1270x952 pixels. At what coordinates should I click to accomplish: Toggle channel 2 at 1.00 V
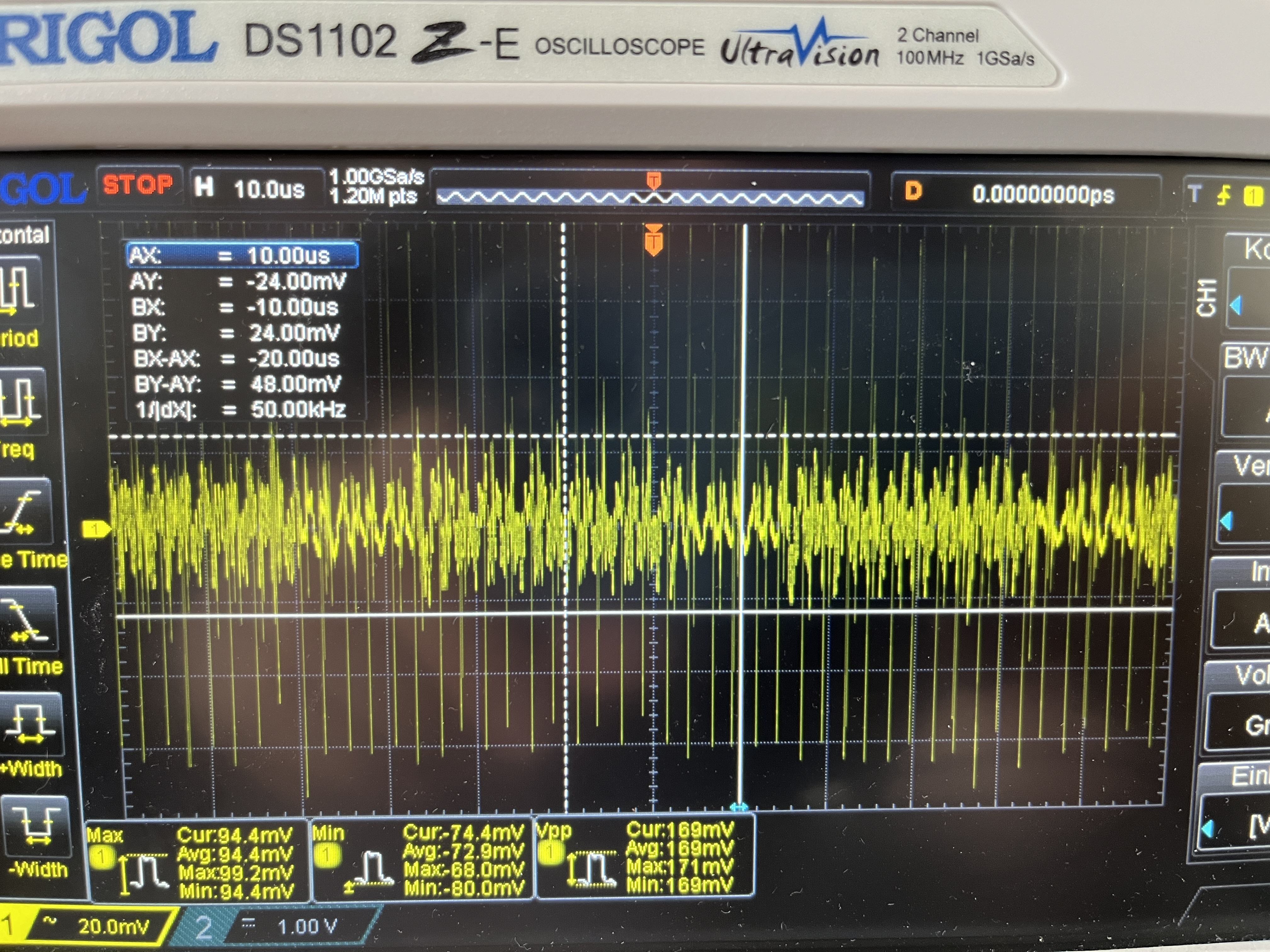[x=276, y=926]
